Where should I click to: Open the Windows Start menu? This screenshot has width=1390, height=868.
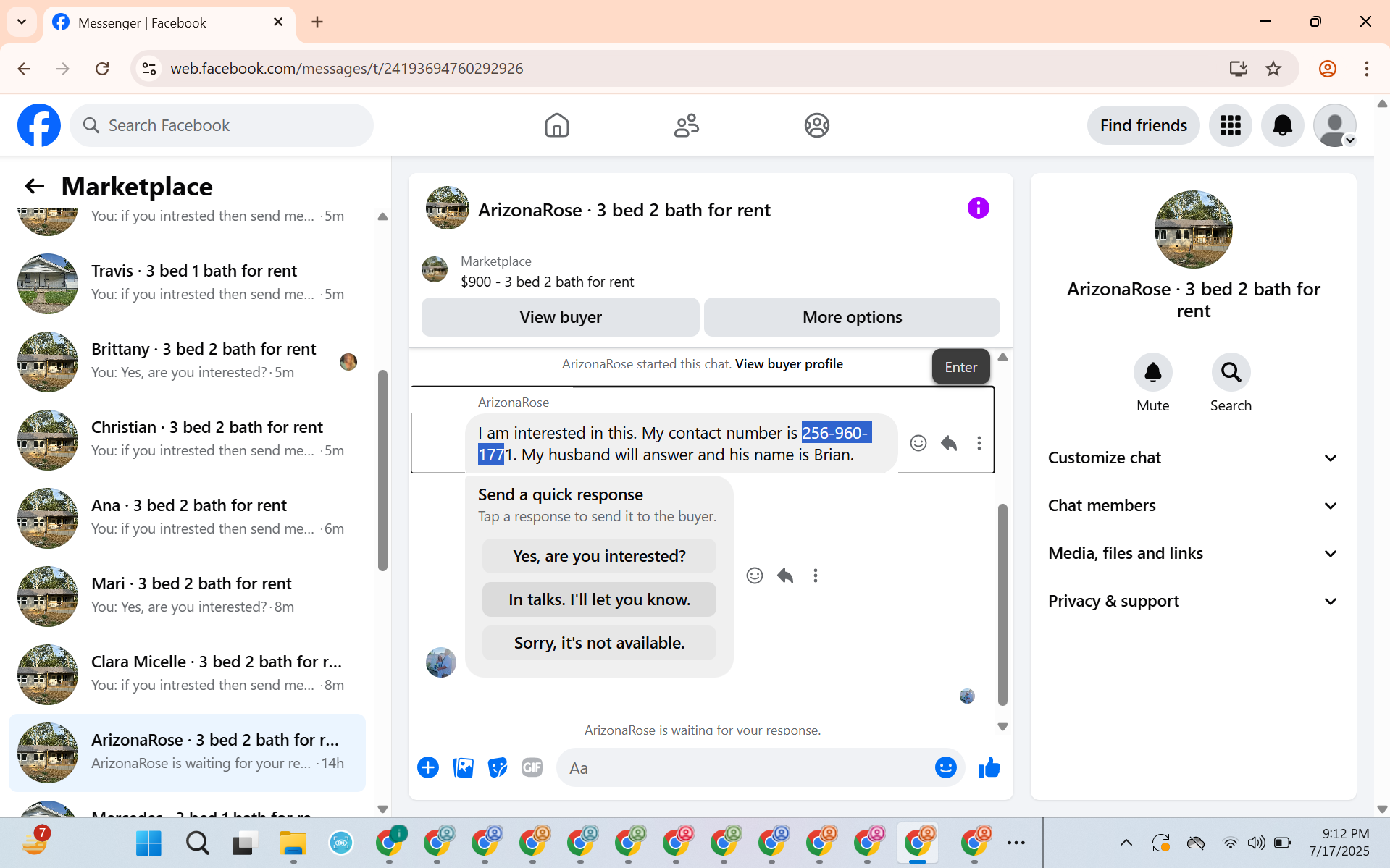(148, 843)
